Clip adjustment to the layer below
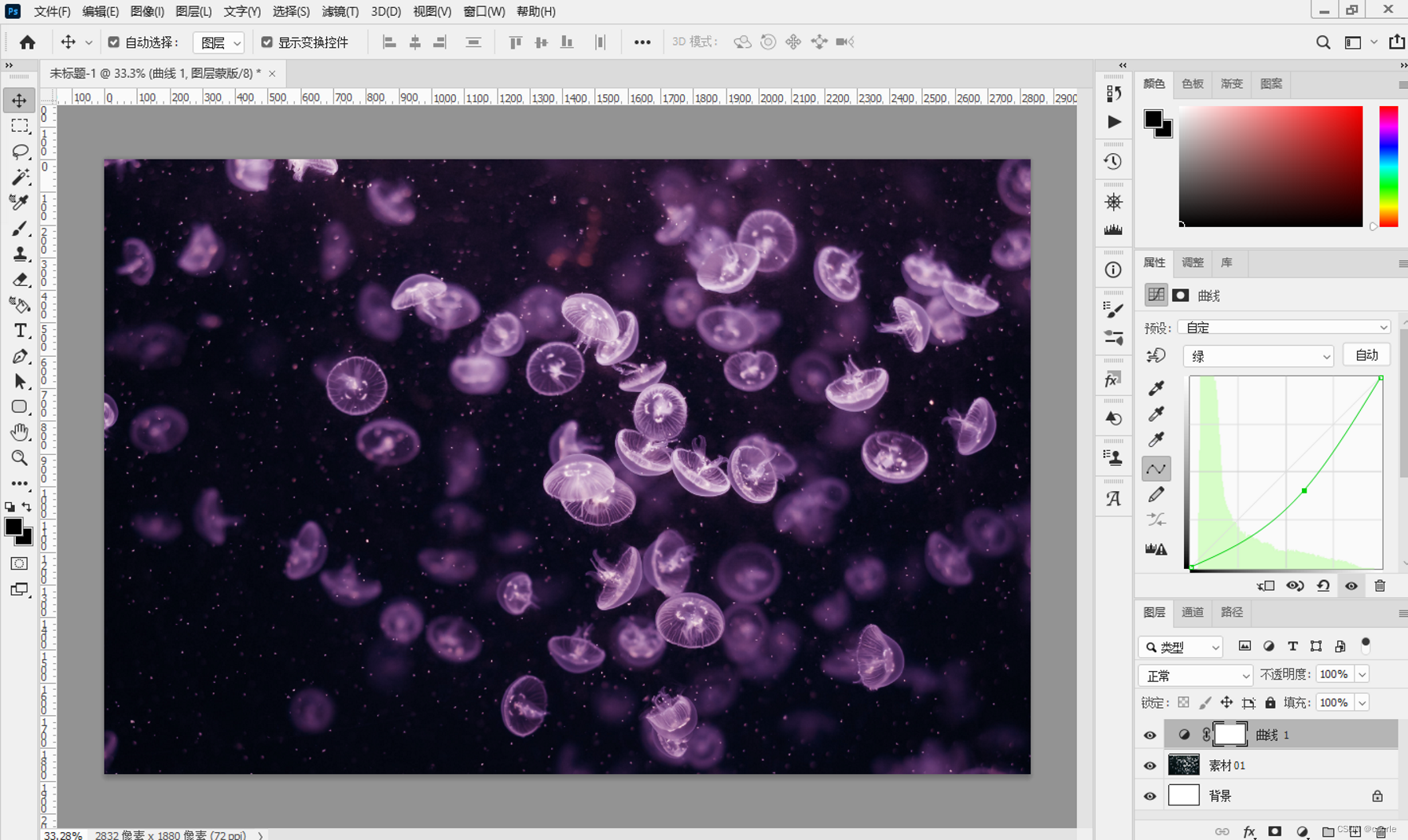The width and height of the screenshot is (1408, 840). click(1266, 586)
